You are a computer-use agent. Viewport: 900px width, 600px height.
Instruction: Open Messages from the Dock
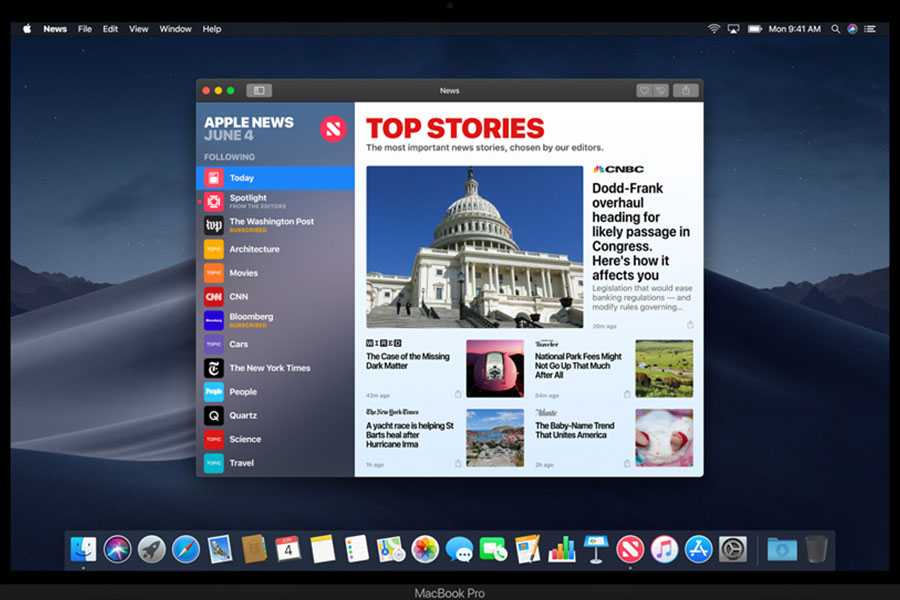point(459,549)
